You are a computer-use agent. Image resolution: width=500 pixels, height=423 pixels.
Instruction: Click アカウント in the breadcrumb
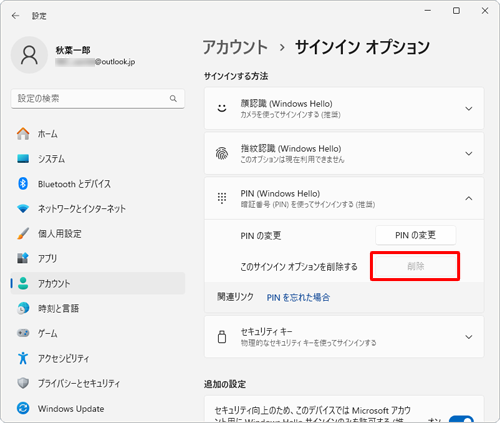235,47
